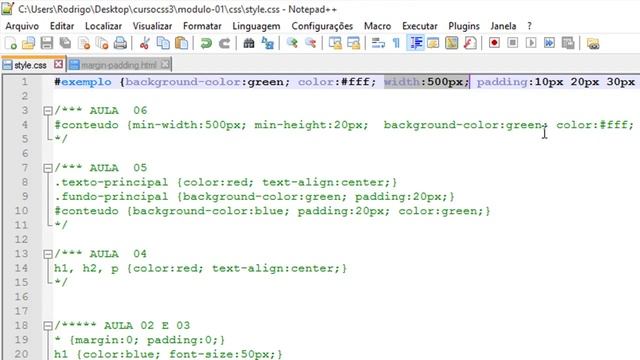This screenshot has width=640, height=360.
Task: Open the Visualizar menu
Action: (152, 26)
